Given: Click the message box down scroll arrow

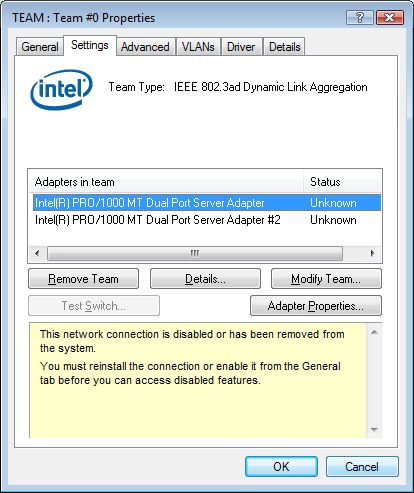Looking at the screenshot, I should [x=374, y=429].
